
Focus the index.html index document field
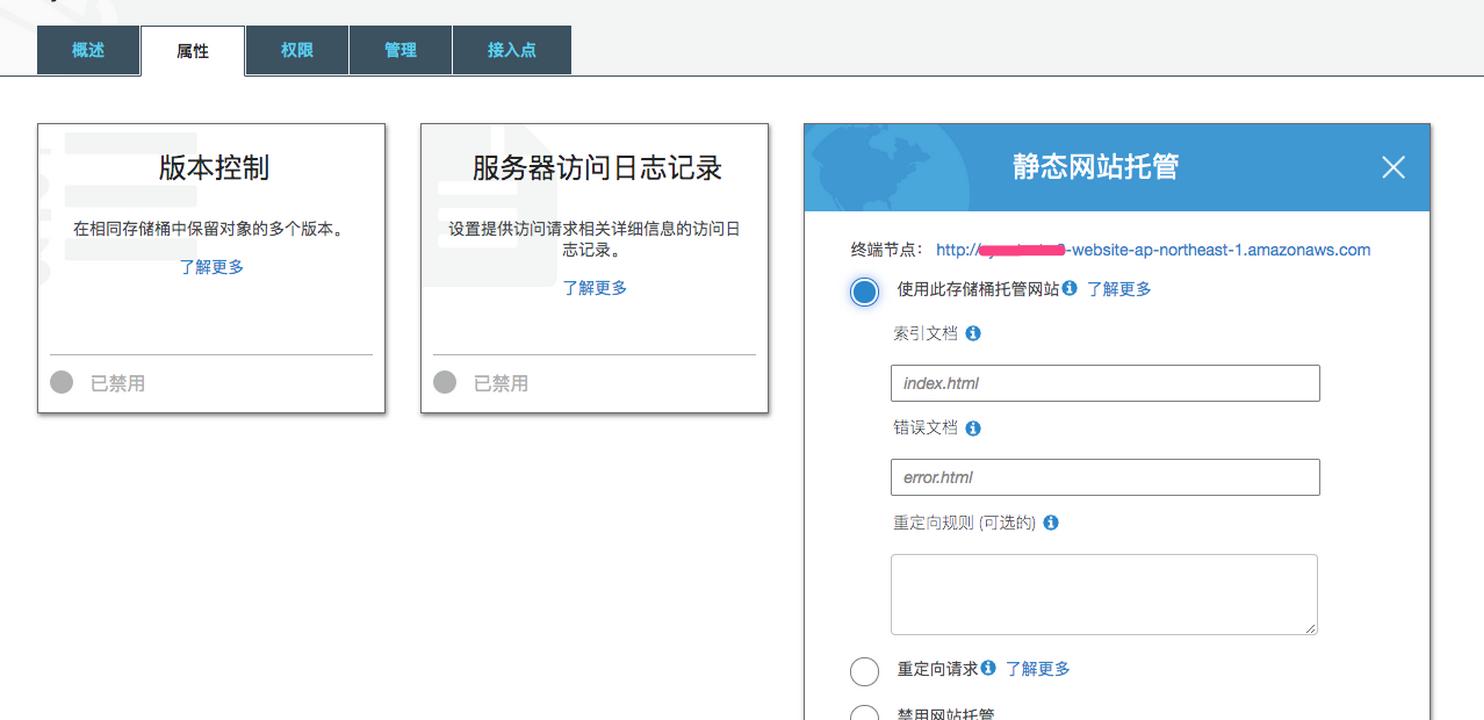coord(1104,383)
